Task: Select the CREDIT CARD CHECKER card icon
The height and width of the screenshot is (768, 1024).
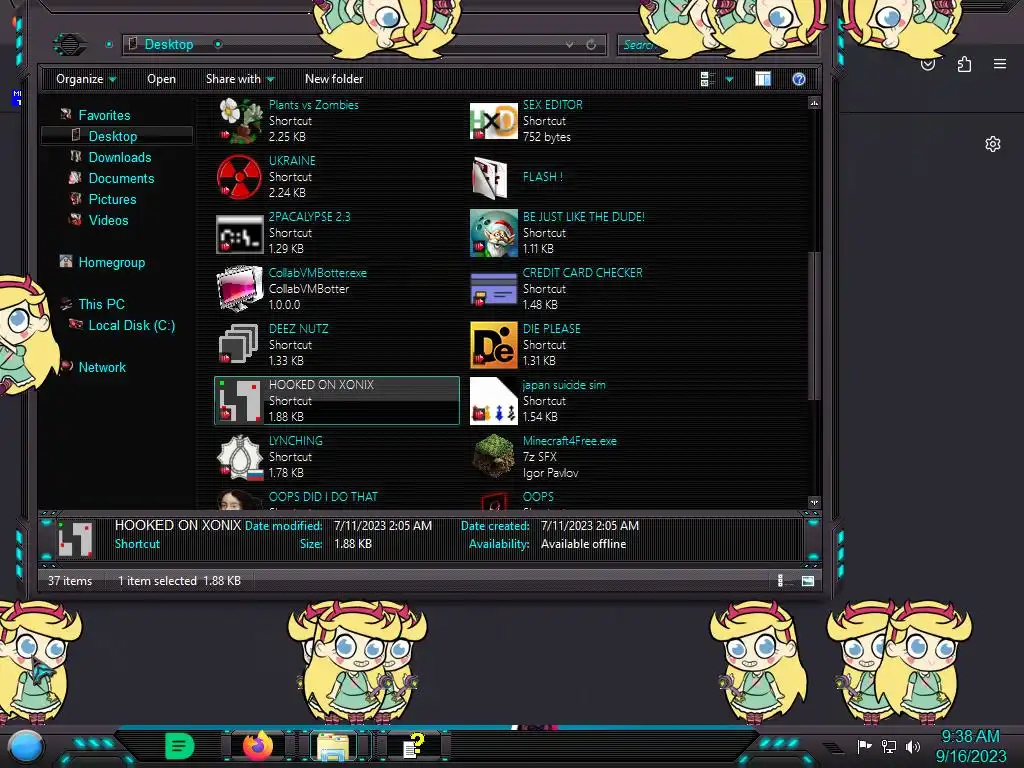Action: 494,289
